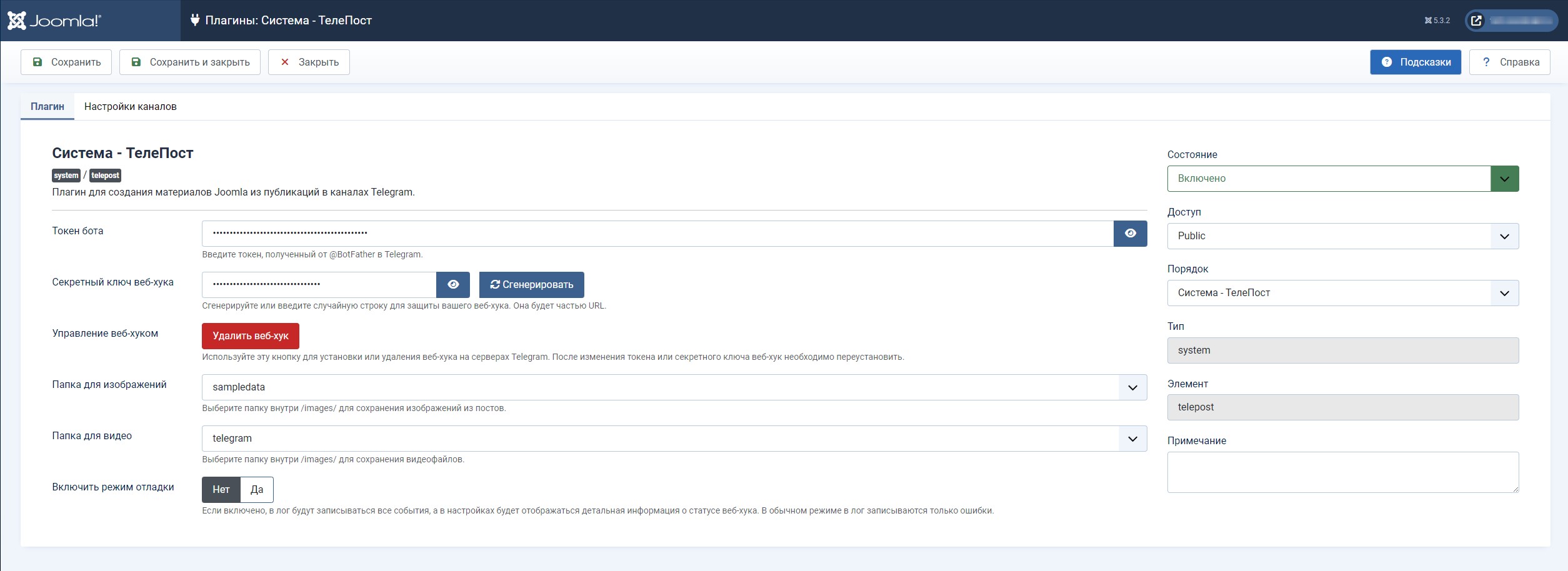This screenshot has height=571, width=1568.
Task: Show the bot token with the eye icon
Action: tap(1130, 234)
